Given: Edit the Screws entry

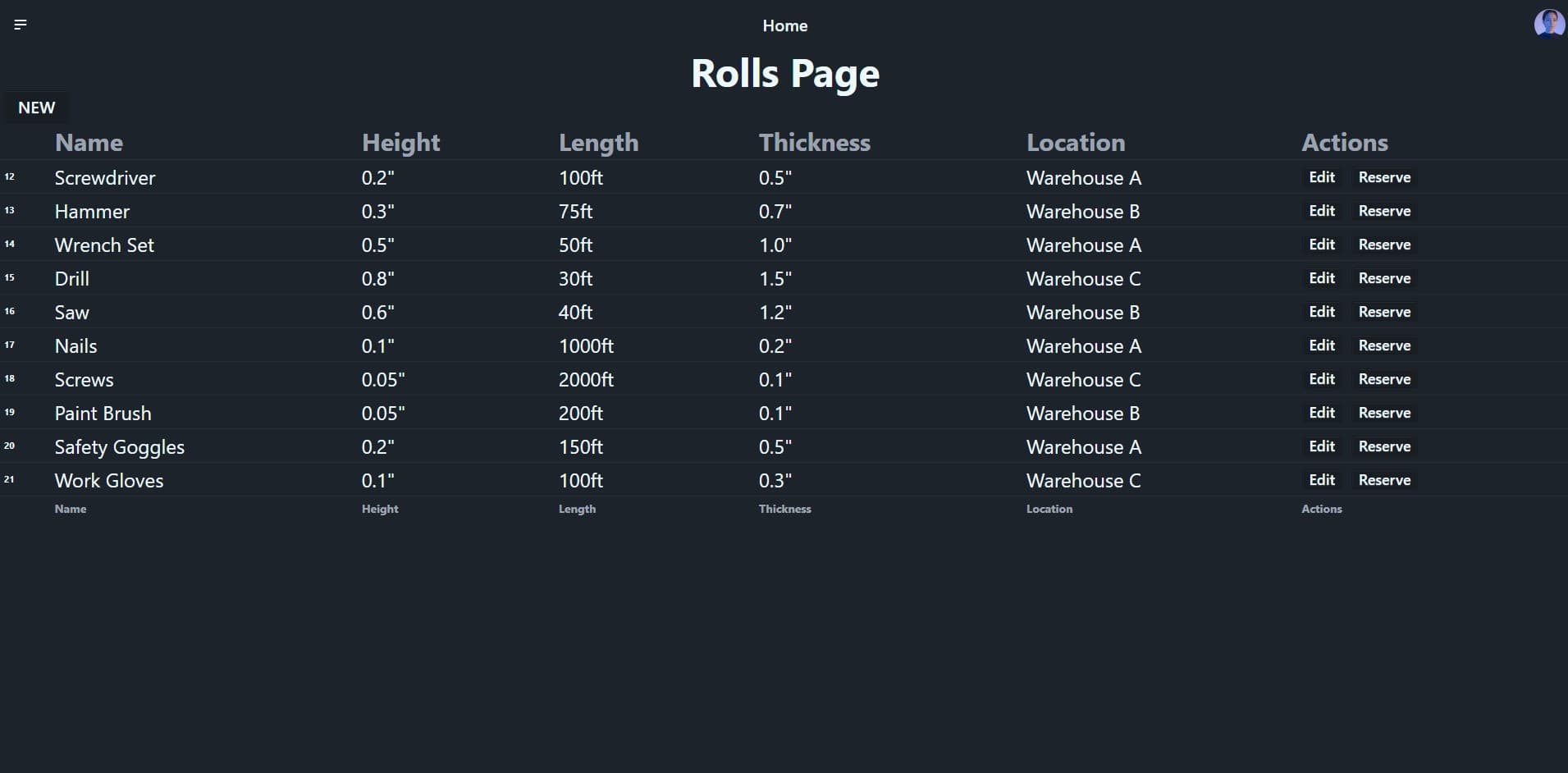Looking at the screenshot, I should pyautogui.click(x=1321, y=379).
